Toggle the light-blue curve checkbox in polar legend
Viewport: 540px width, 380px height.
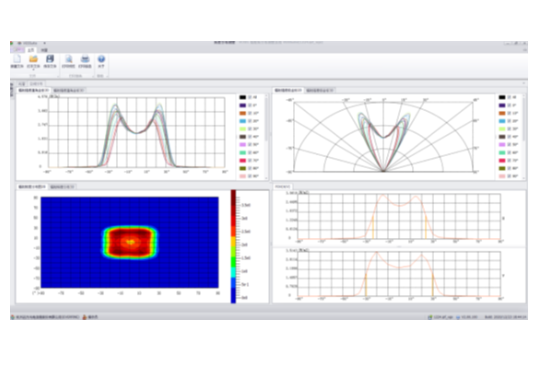coord(509,121)
